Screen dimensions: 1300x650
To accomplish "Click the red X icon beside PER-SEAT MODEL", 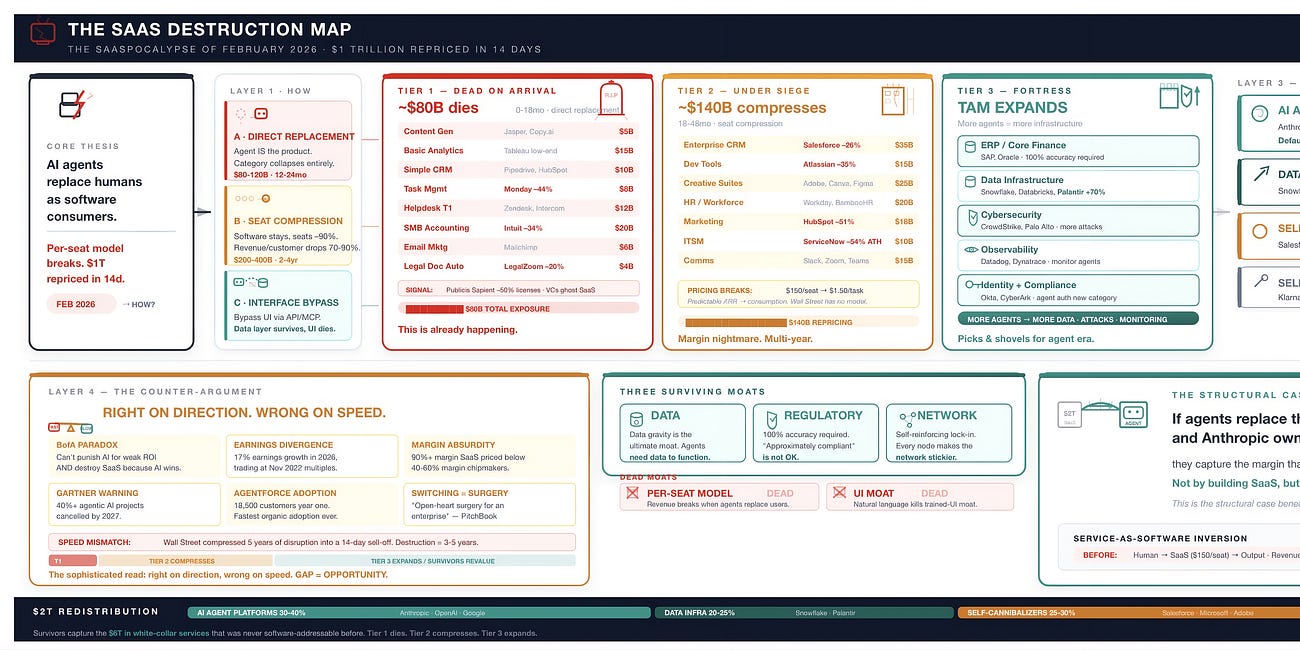I will tap(632, 493).
